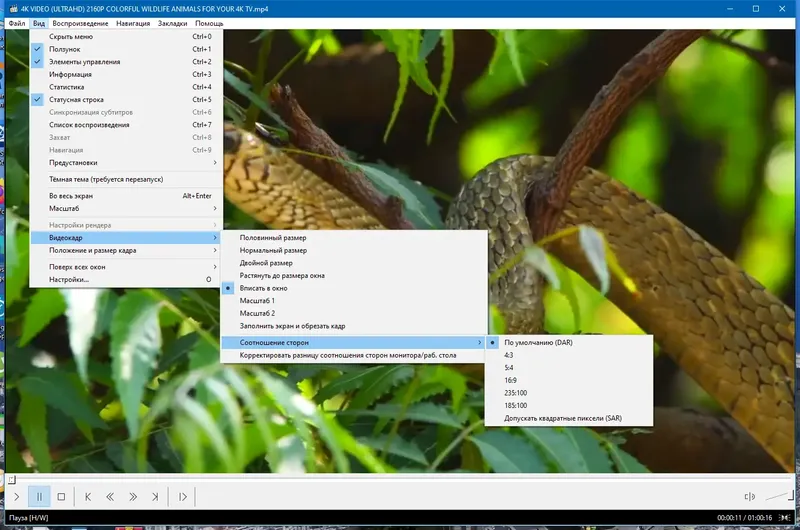Screen dimensions: 800x530
Task: Open the Закладки menu
Action: point(172,23)
